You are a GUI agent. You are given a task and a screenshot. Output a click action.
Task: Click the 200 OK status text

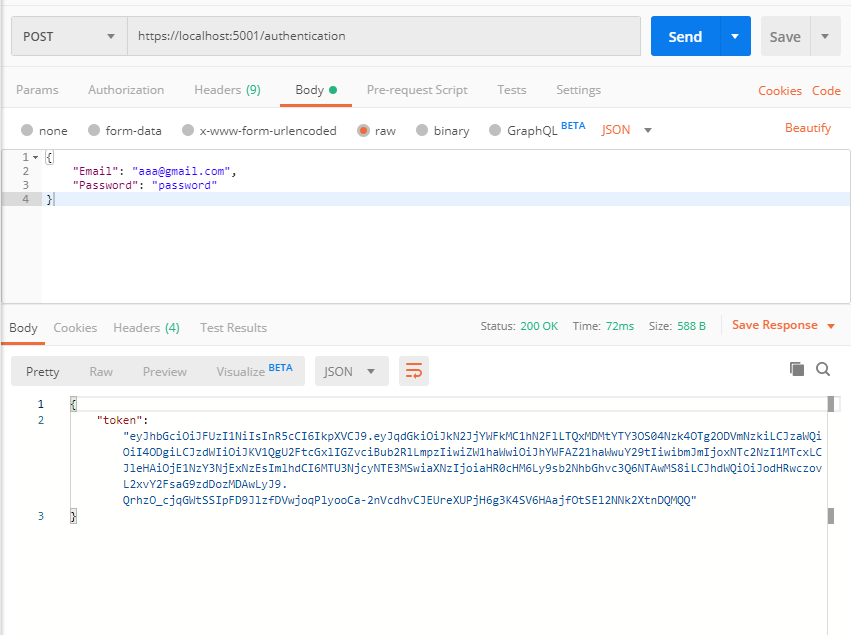(539, 326)
